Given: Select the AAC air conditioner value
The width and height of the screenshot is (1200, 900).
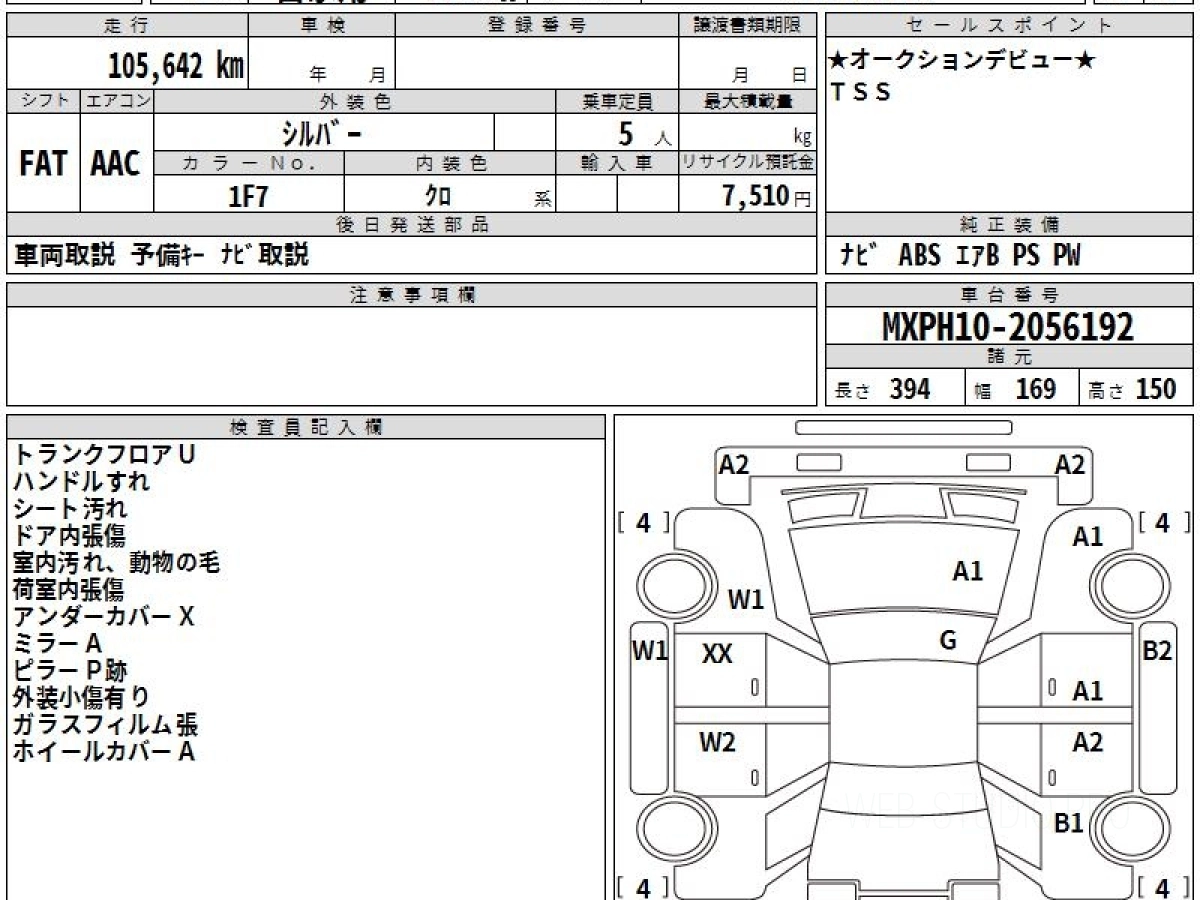Looking at the screenshot, I should [116, 163].
